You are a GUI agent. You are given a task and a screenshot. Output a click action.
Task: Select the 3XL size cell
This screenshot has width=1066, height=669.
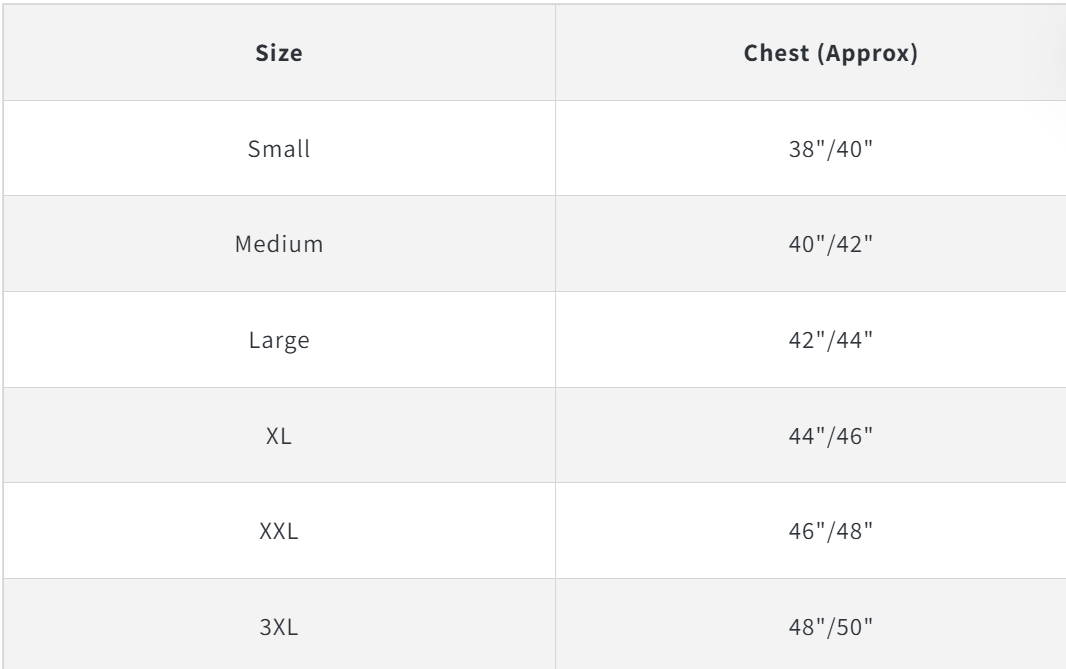279,628
